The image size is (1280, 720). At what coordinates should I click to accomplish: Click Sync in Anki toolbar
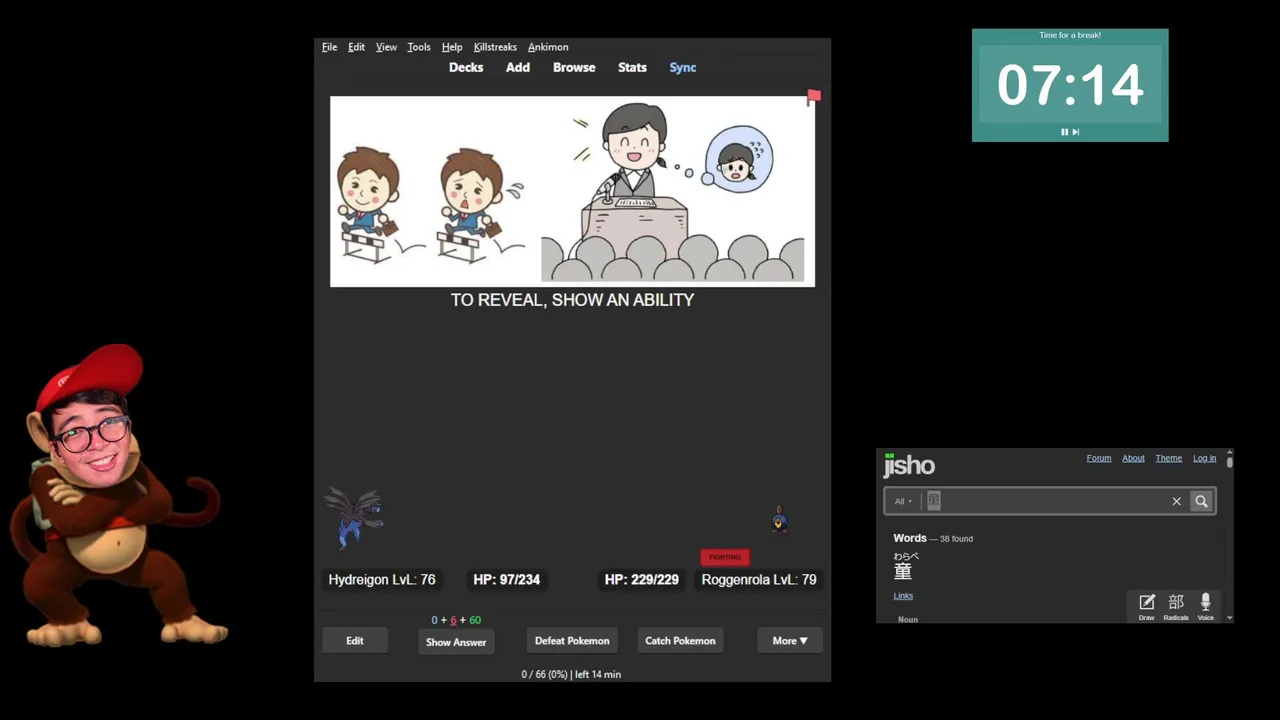pos(683,67)
